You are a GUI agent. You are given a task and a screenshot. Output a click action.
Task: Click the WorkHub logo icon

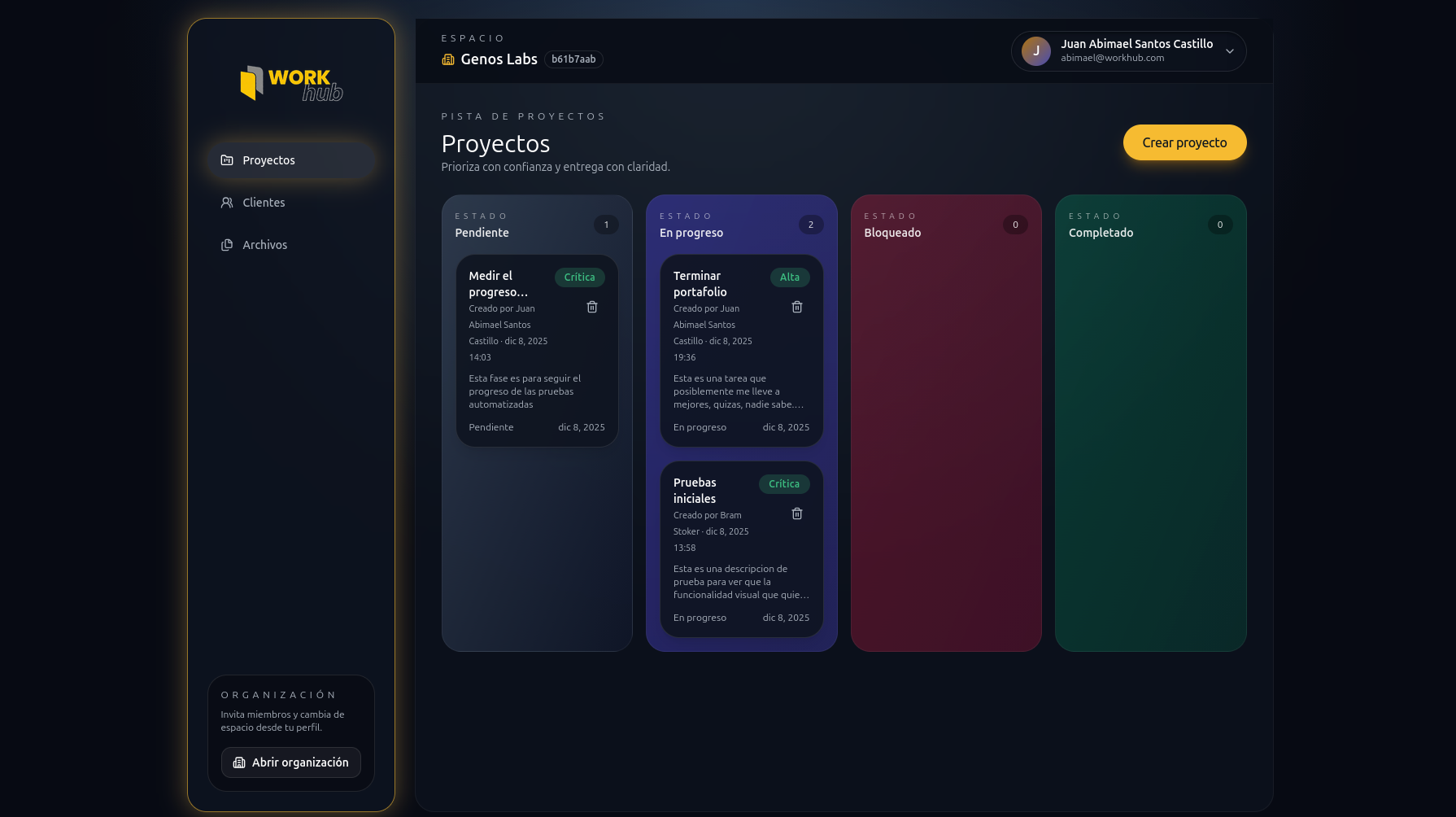click(x=252, y=81)
